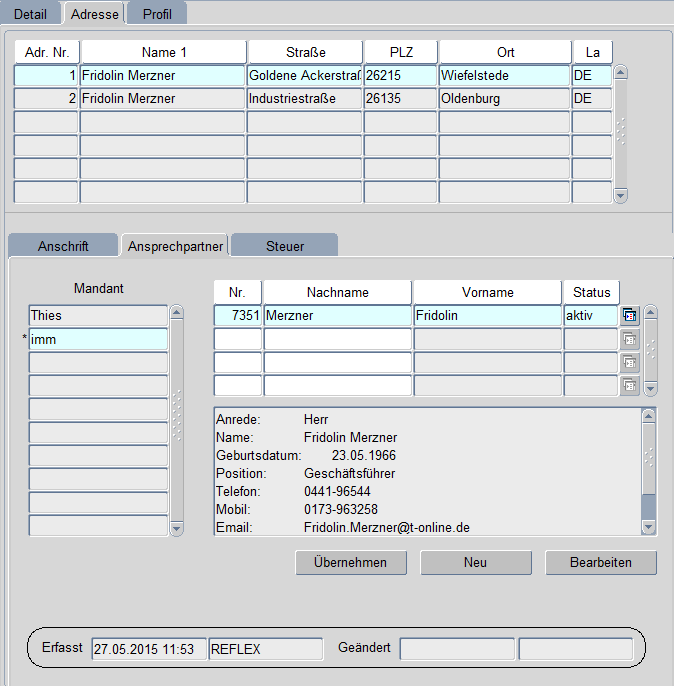
Task: Switch to the Detail tab
Action: coord(30,14)
